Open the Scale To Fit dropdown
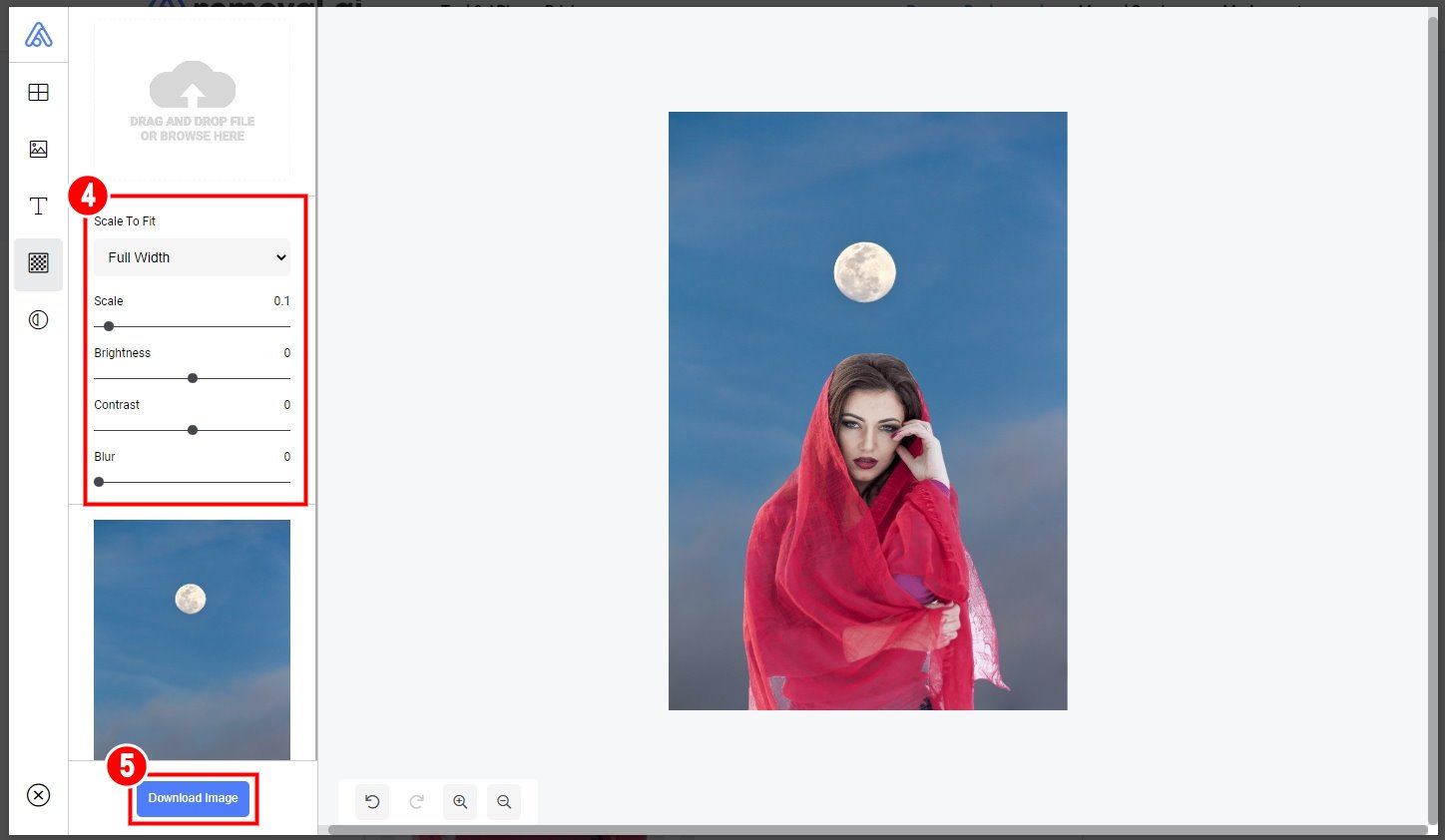1445x840 pixels. 192,257
